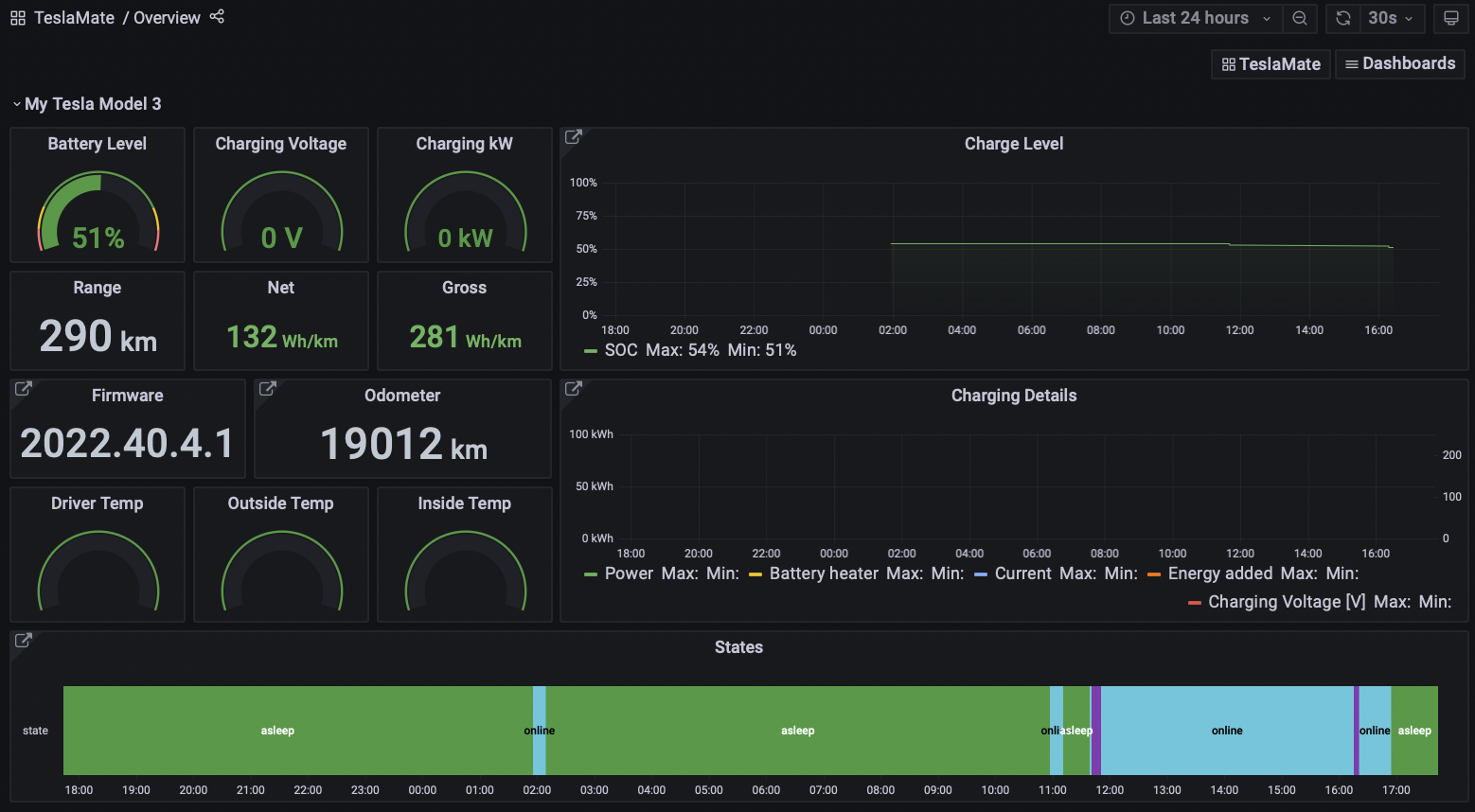Click the share dashboard icon
Image resolution: width=1475 pixels, height=812 pixels.
point(217,17)
